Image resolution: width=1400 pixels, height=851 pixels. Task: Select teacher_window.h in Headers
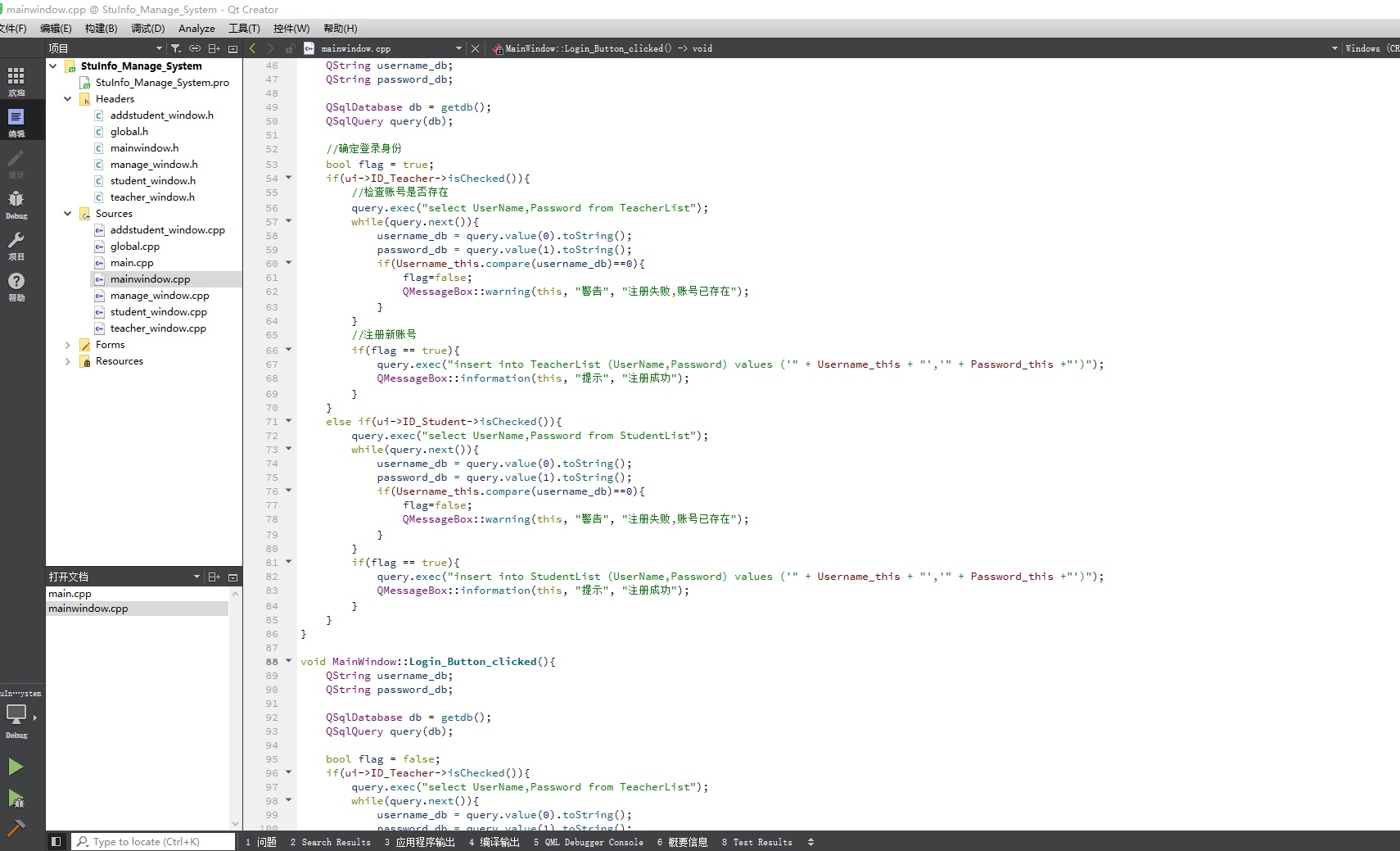152,197
